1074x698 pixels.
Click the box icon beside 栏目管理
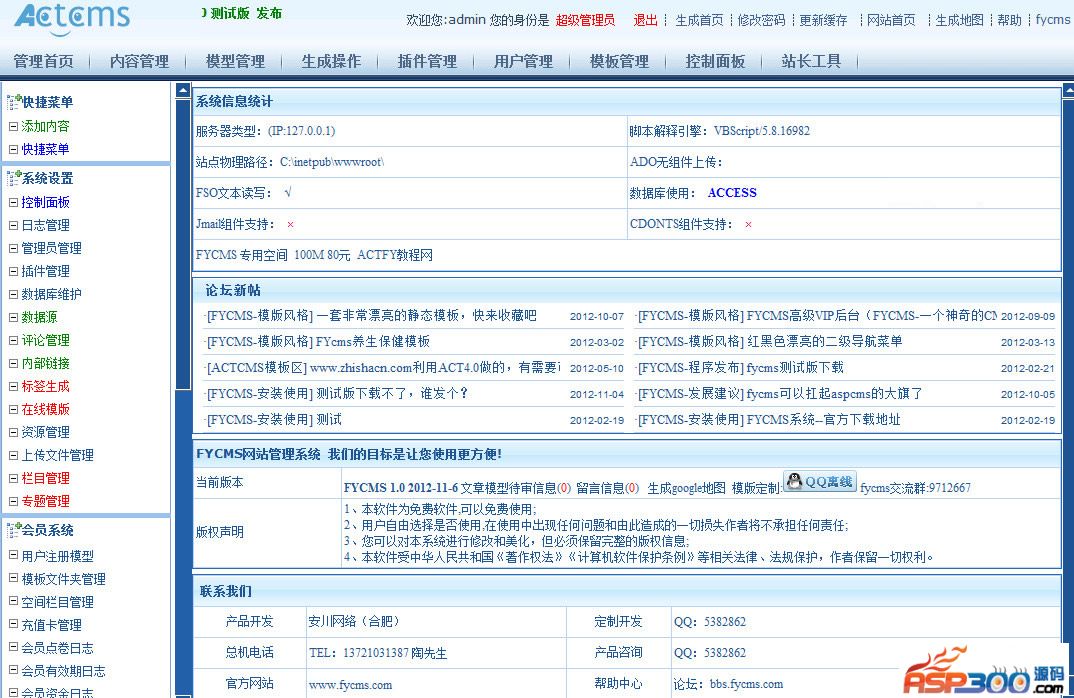point(13,478)
